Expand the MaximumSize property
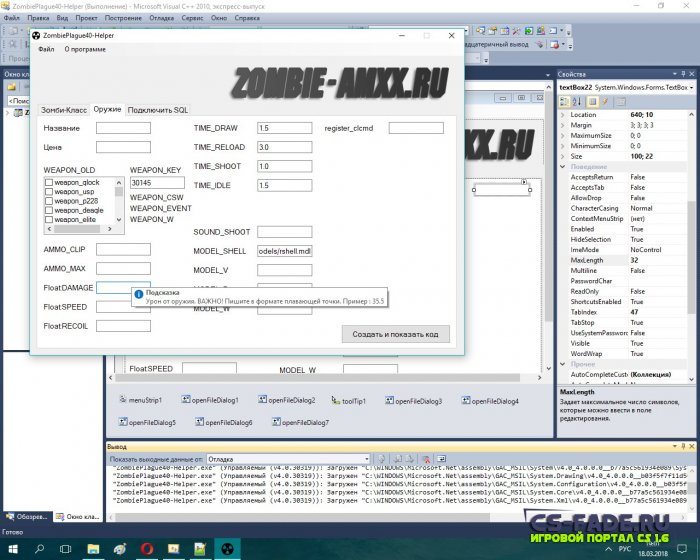700x560 pixels. tap(562, 136)
